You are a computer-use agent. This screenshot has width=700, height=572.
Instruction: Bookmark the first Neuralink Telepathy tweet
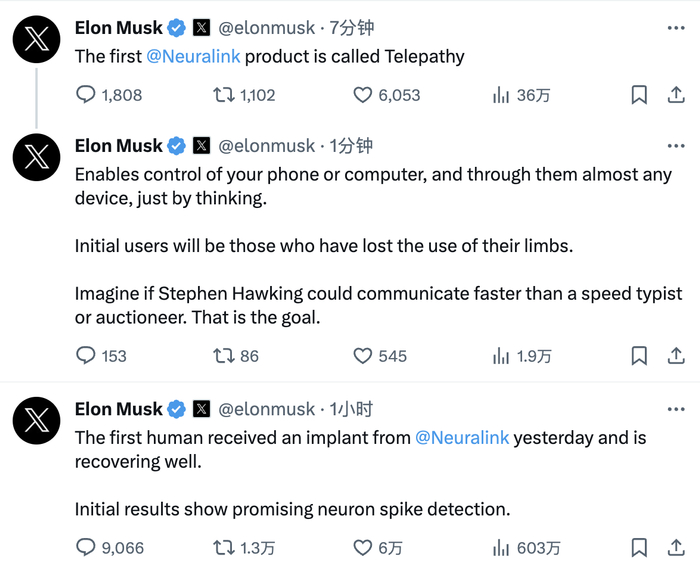pos(639,95)
